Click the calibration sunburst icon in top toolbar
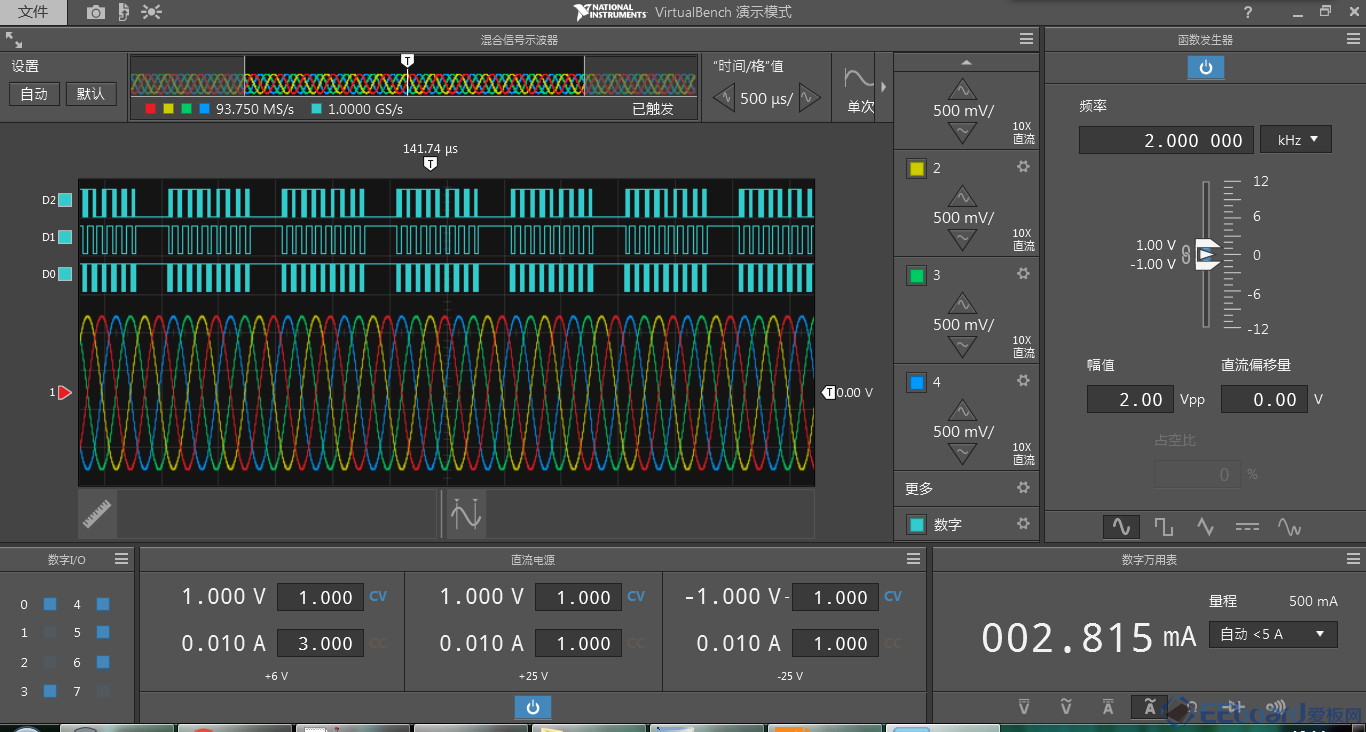This screenshot has width=1366, height=732. pos(152,12)
